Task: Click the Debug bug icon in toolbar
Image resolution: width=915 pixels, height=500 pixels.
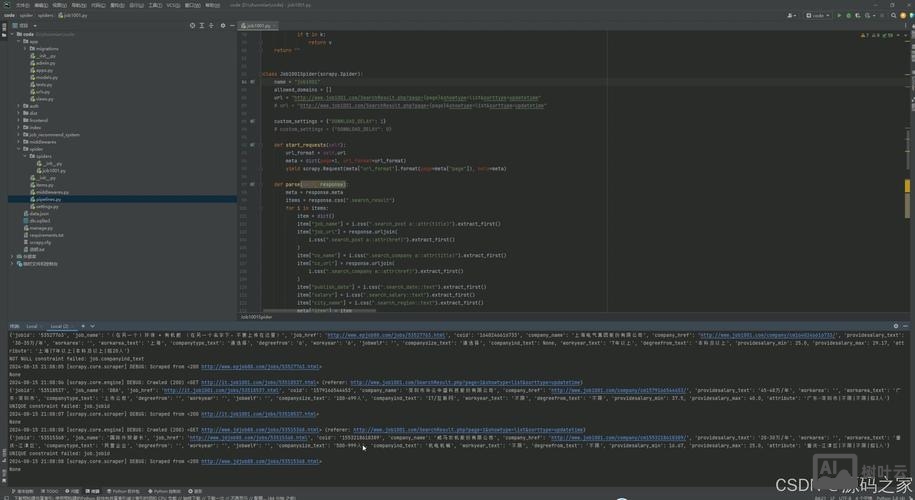Action: (848, 15)
